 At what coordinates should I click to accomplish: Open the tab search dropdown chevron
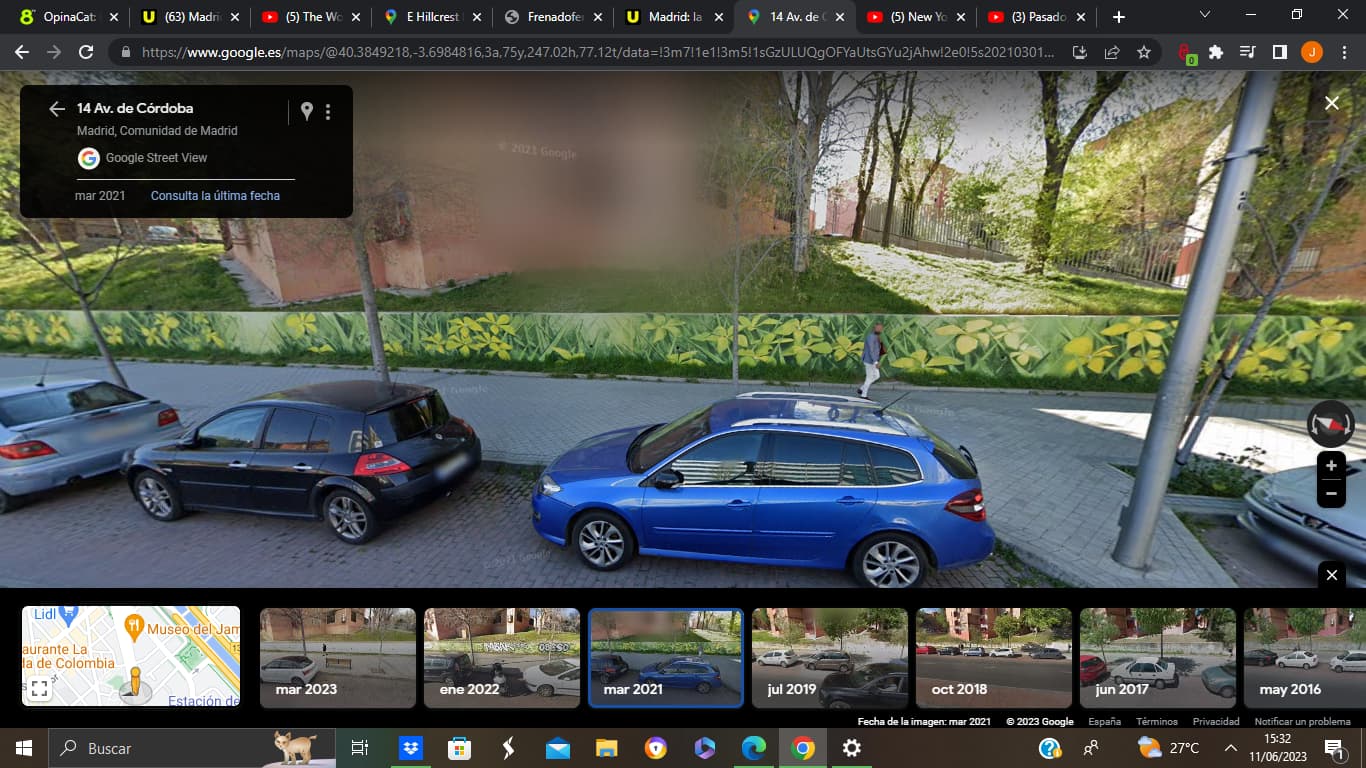point(1205,15)
